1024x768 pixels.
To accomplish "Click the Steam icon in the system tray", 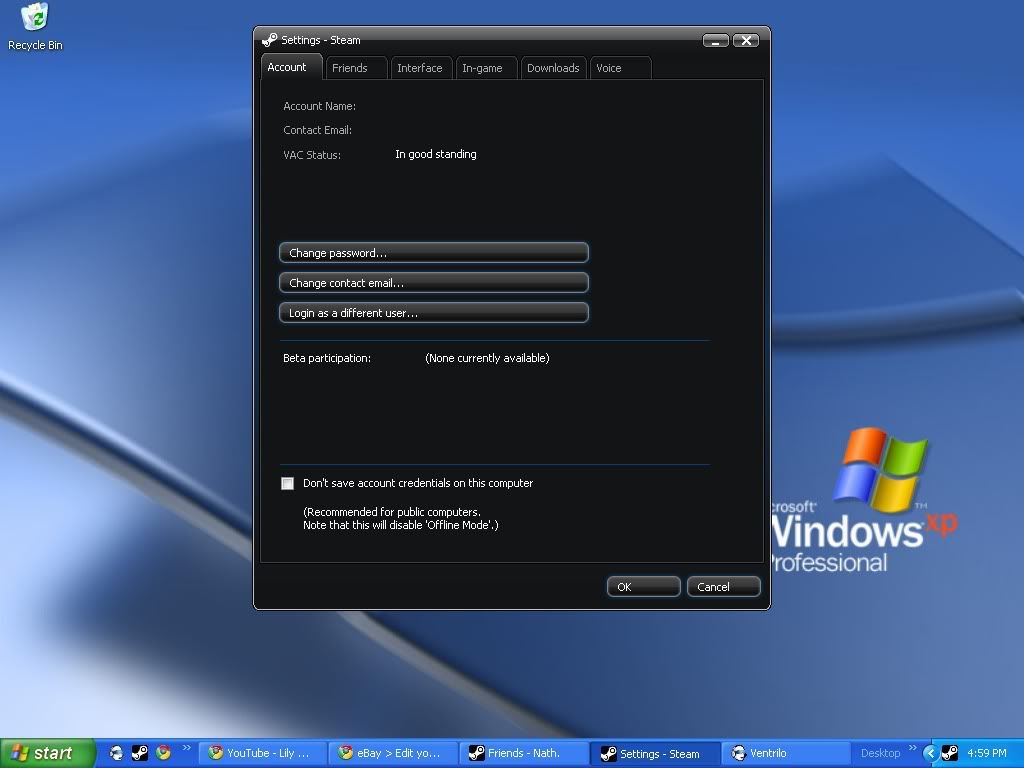I will (950, 753).
